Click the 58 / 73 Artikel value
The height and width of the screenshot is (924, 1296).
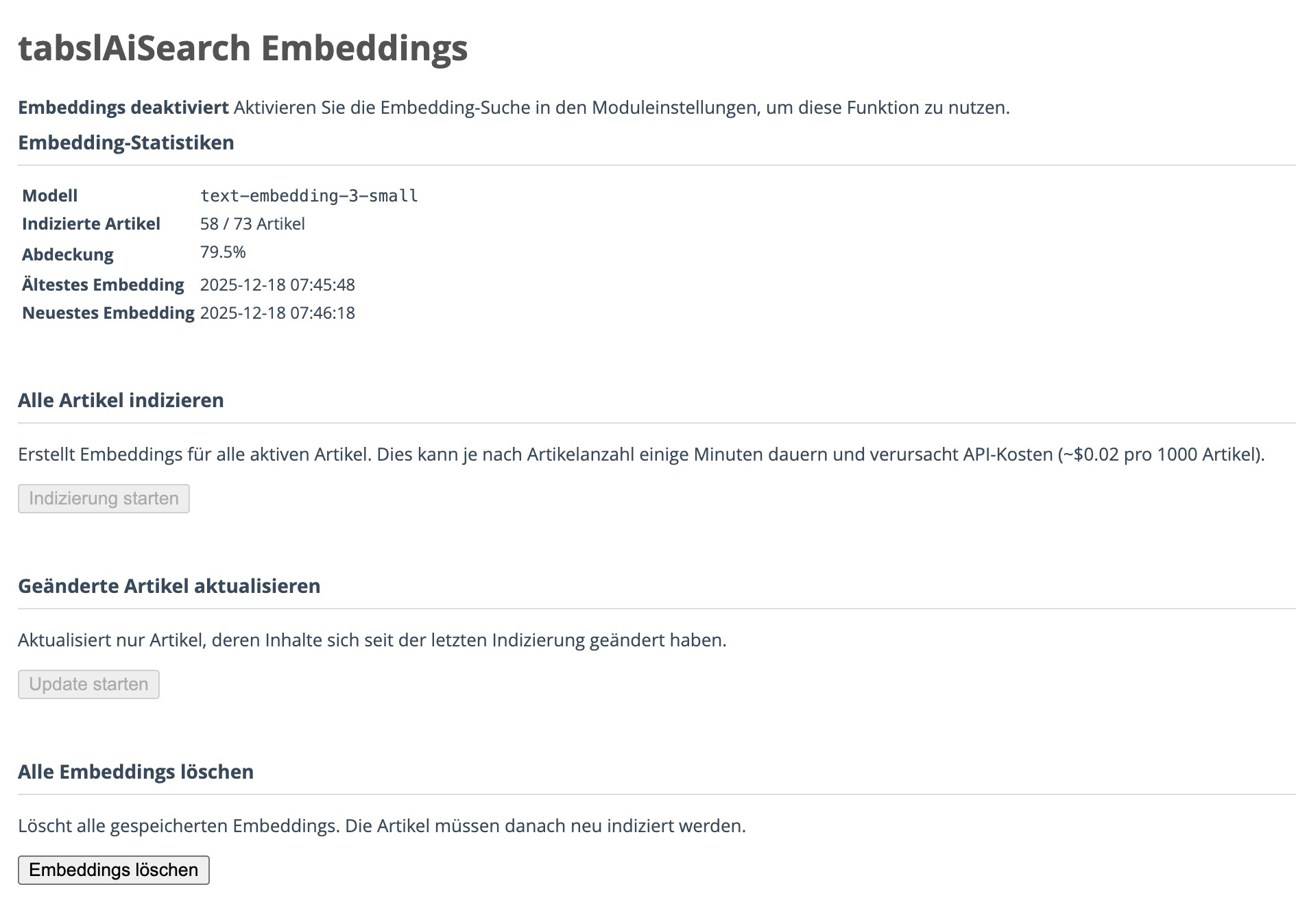[252, 224]
